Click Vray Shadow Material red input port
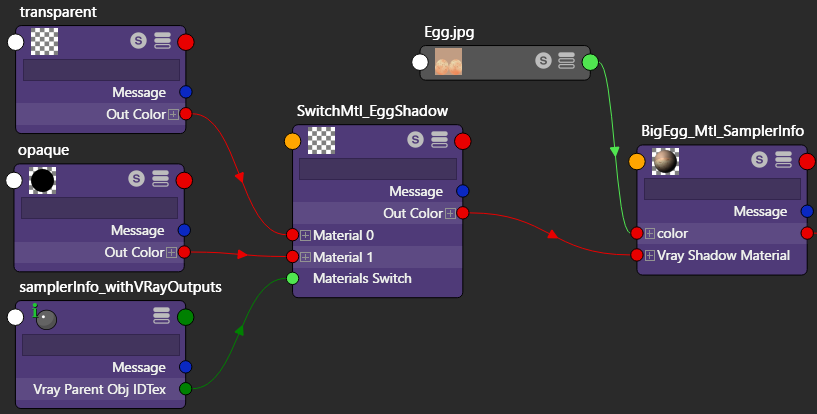This screenshot has width=817, height=414. [x=637, y=255]
